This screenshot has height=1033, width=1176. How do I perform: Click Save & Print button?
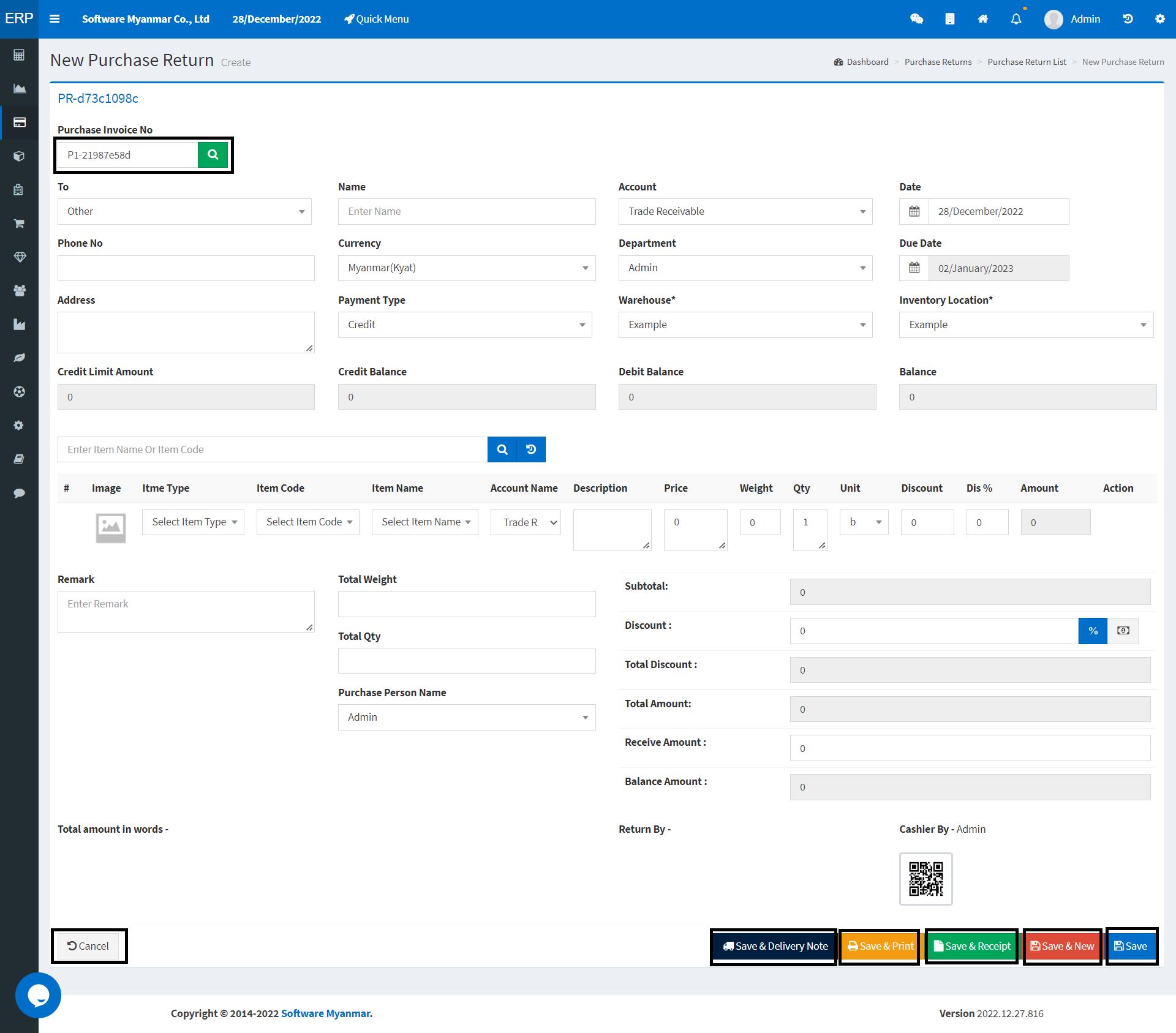(x=880, y=946)
